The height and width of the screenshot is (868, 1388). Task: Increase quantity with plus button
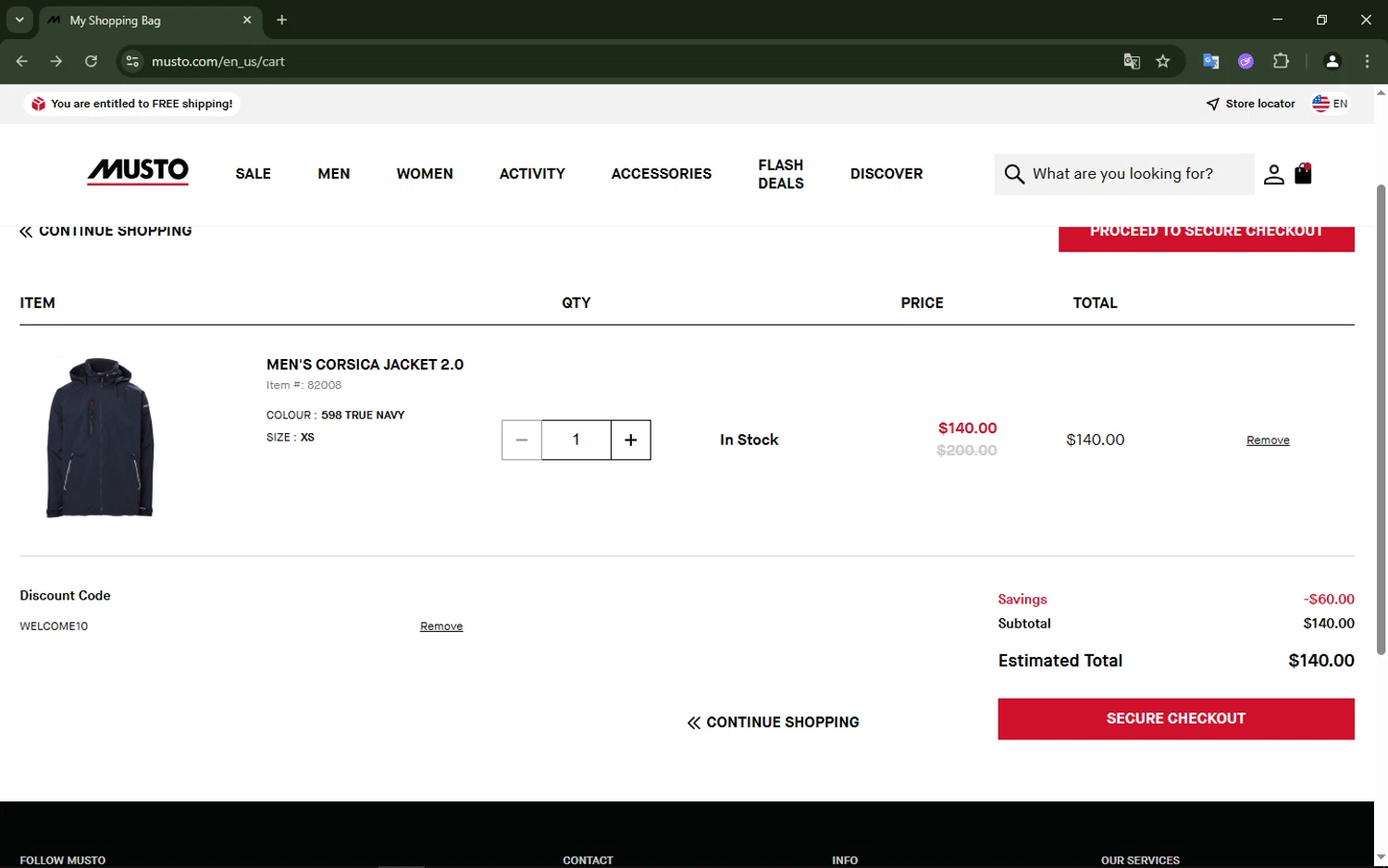[x=630, y=440]
